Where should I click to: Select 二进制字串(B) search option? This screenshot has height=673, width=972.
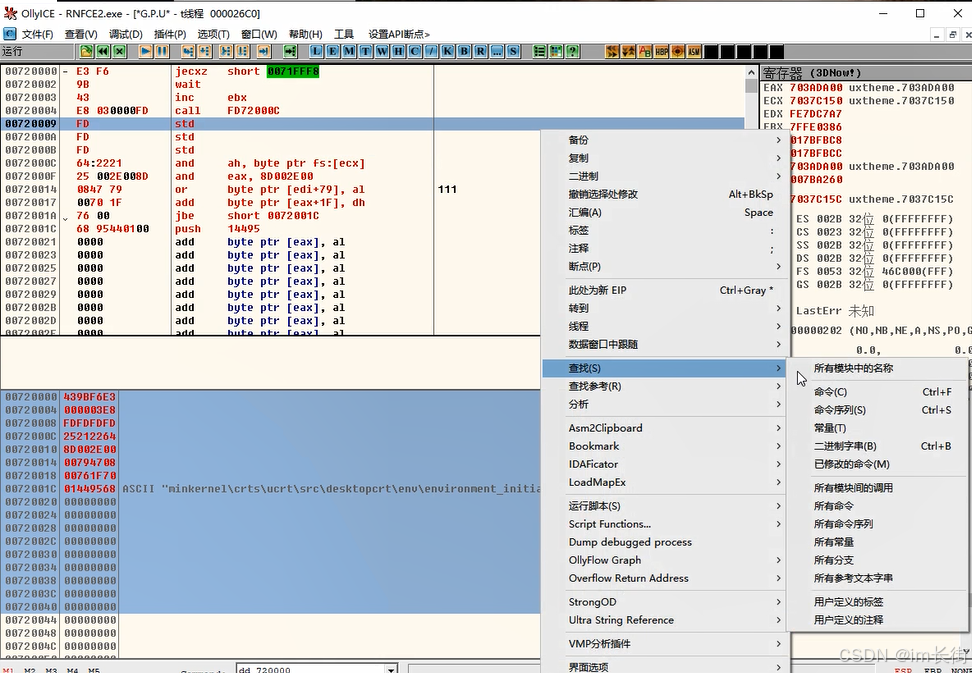coord(877,446)
